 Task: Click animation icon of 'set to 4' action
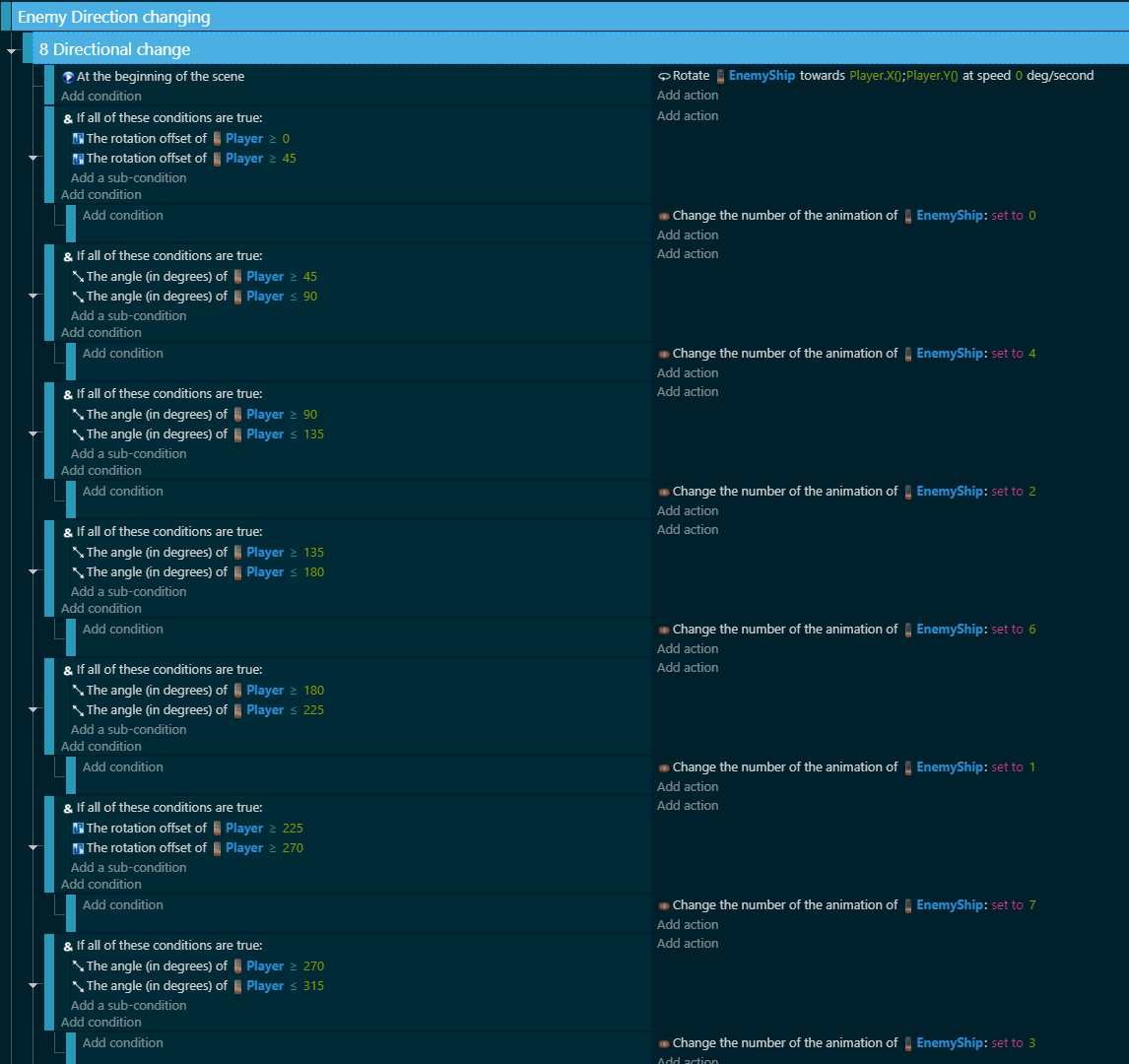[664, 354]
